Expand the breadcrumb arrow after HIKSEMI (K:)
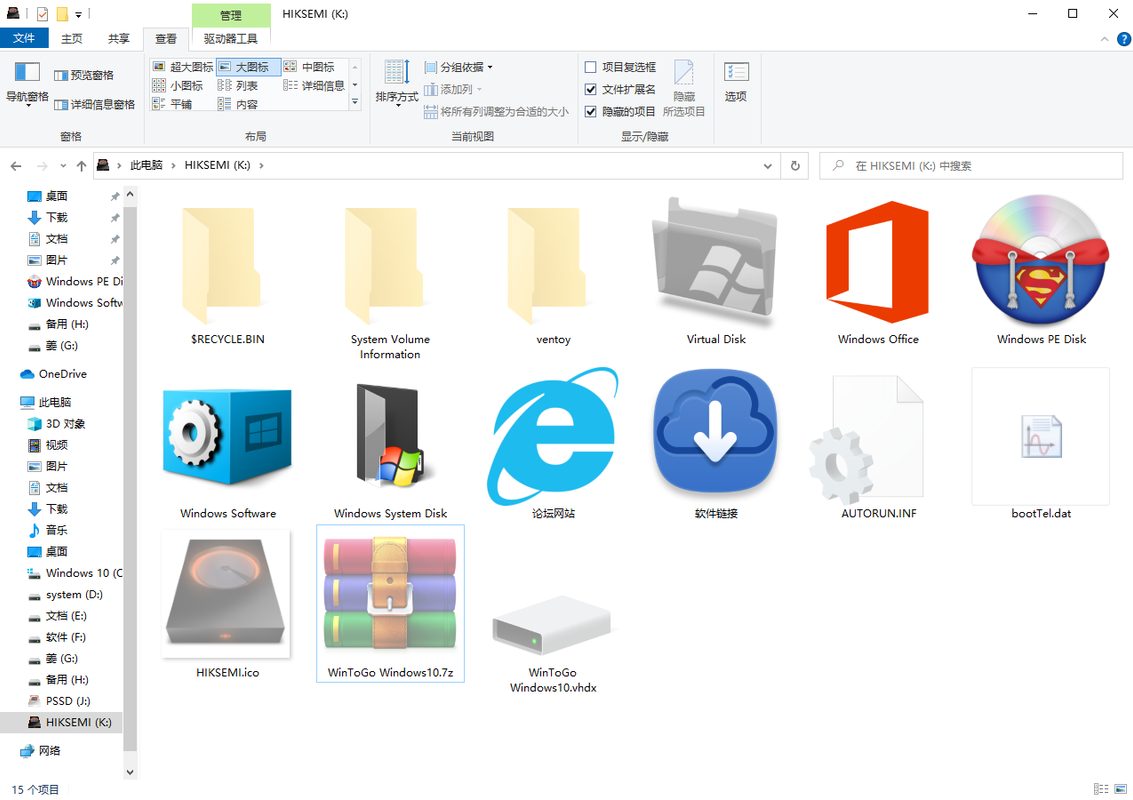The height and width of the screenshot is (800, 1133). (261, 165)
